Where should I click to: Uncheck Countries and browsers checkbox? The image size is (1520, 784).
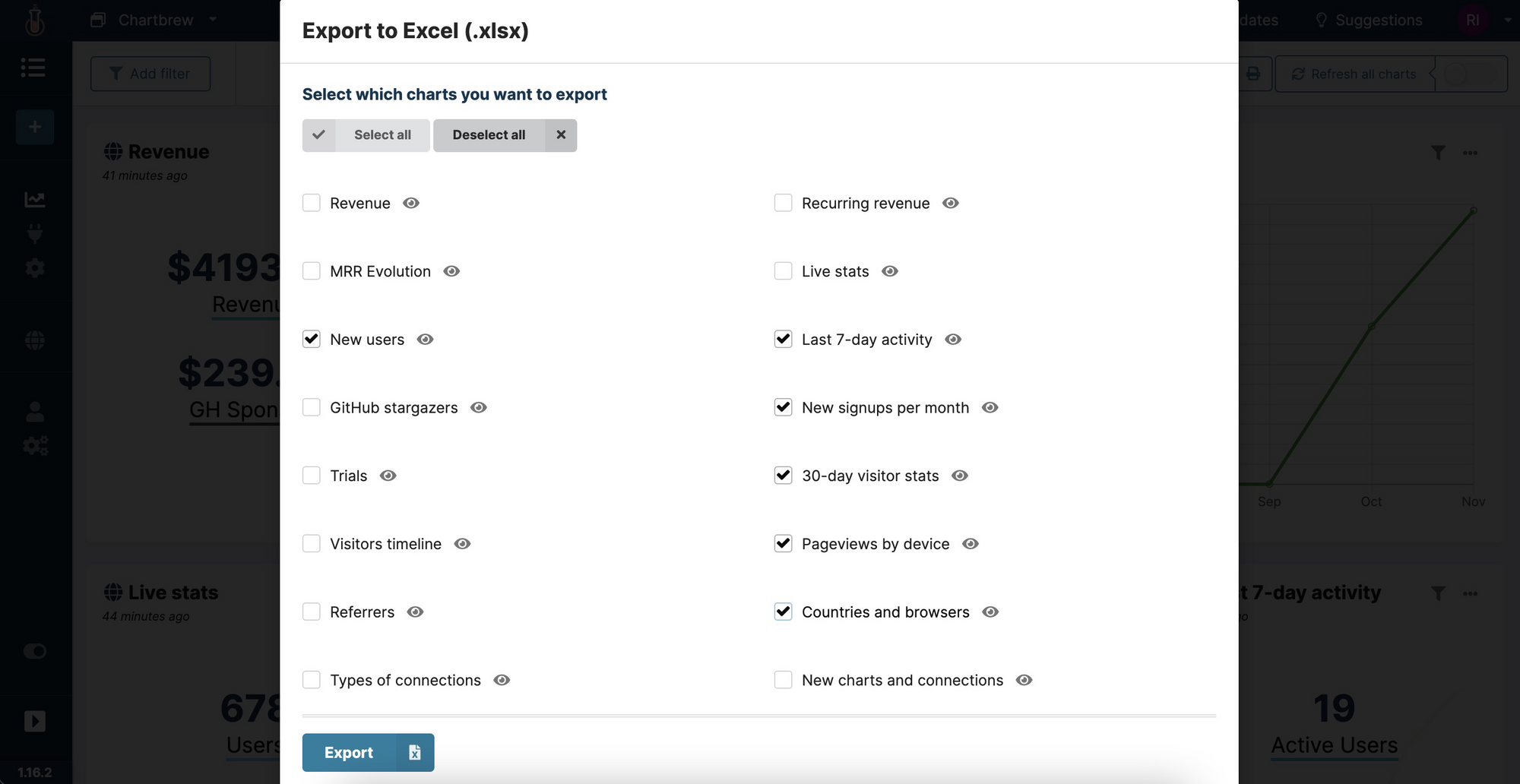784,612
